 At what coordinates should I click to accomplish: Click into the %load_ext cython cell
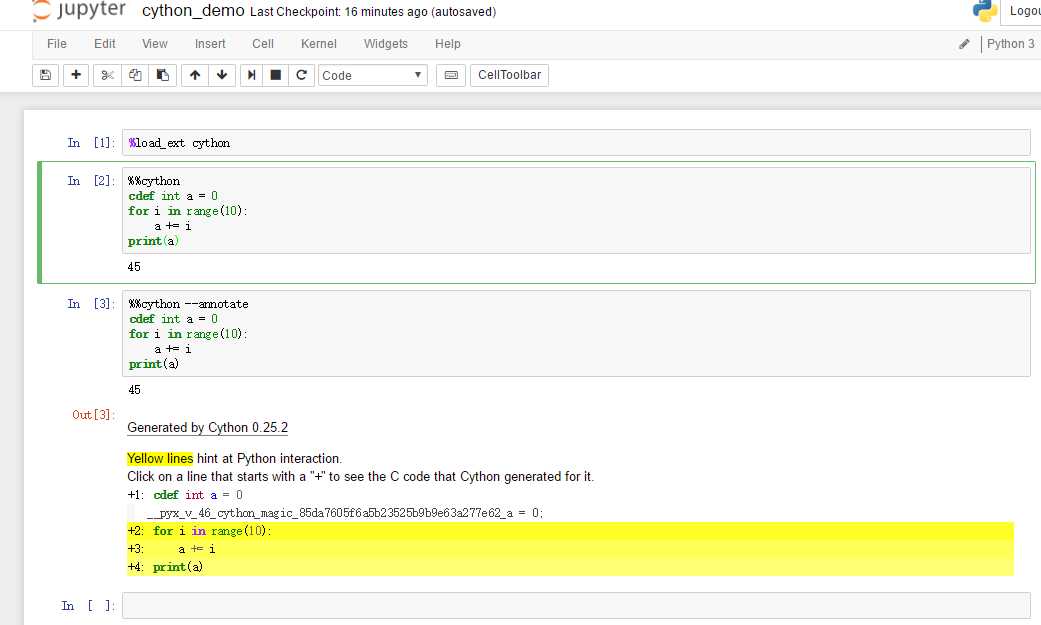point(576,143)
